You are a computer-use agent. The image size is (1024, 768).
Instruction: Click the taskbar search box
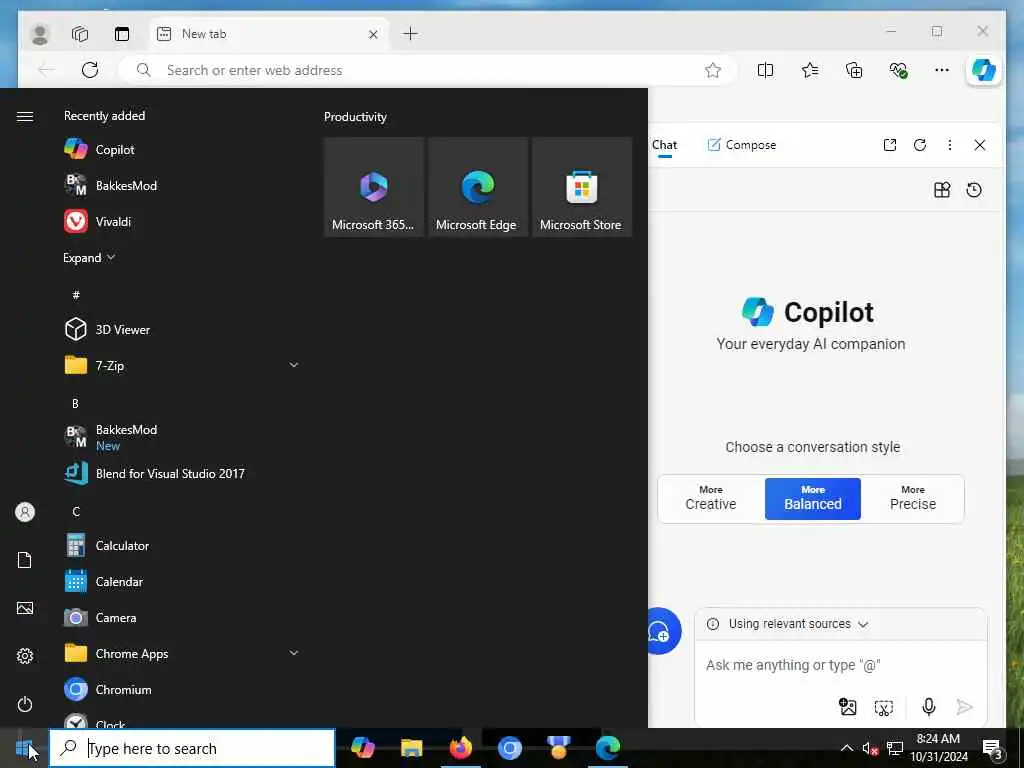click(x=192, y=748)
